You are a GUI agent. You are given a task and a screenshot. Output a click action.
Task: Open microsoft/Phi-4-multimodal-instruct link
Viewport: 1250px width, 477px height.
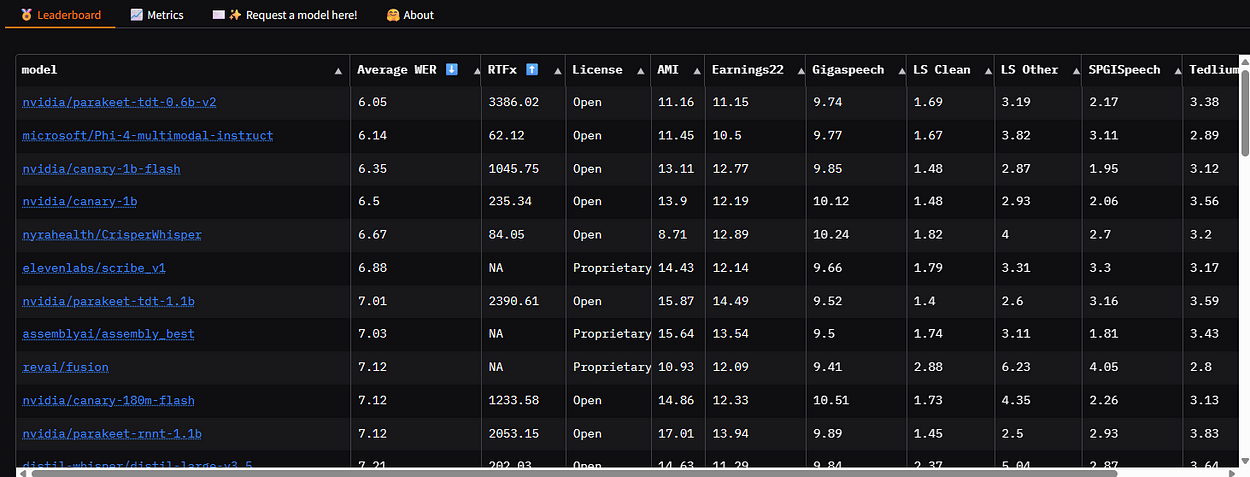tap(147, 135)
